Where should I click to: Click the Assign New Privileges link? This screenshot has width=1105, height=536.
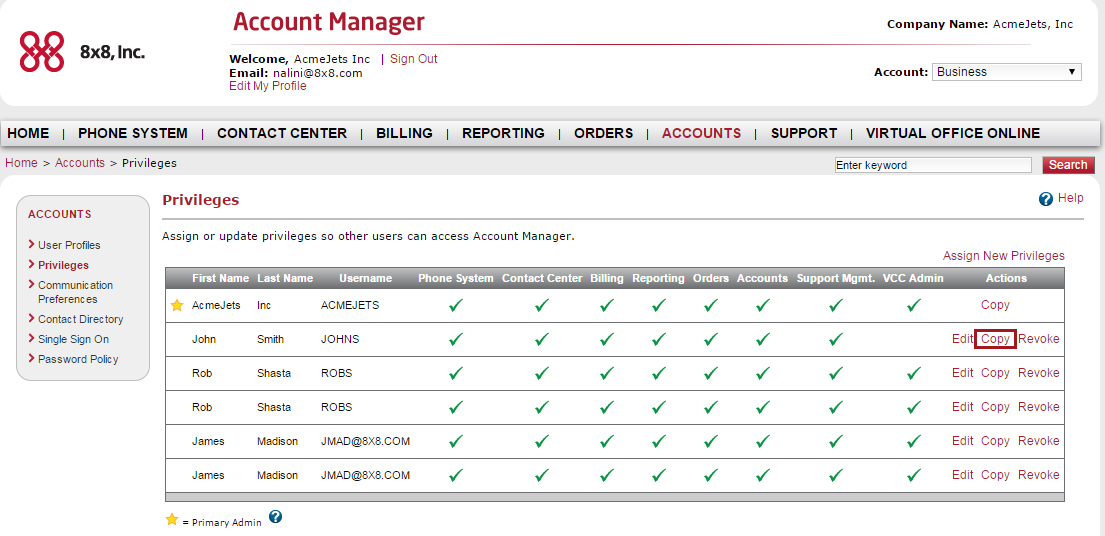coord(1004,256)
